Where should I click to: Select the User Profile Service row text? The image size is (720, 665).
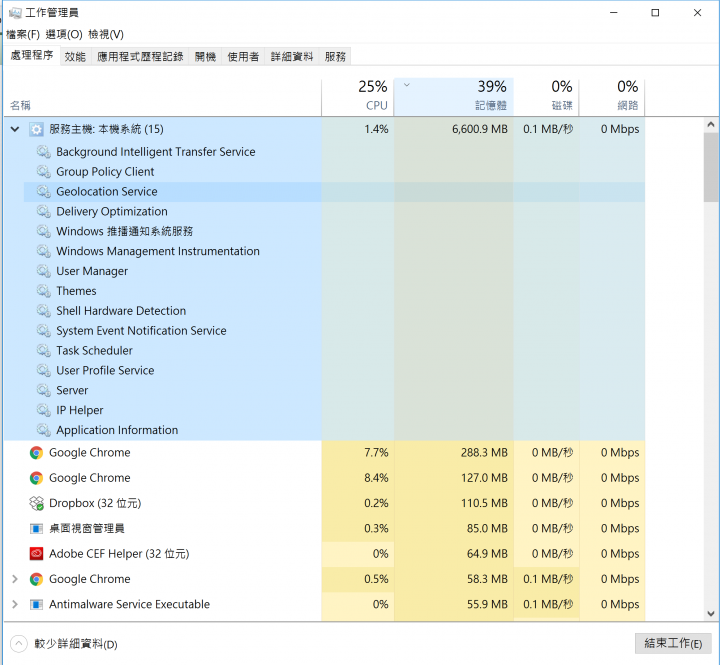click(x=105, y=370)
